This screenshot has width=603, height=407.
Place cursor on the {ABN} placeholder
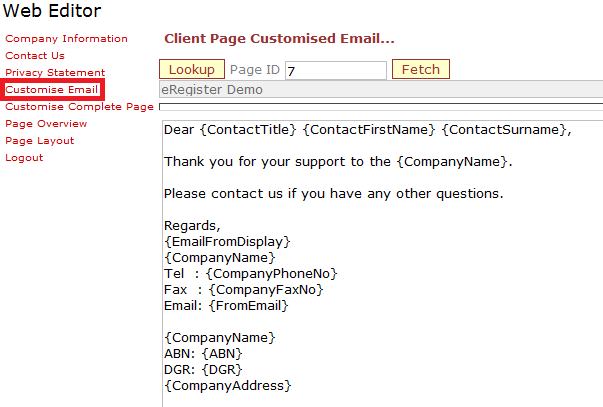(x=219, y=353)
